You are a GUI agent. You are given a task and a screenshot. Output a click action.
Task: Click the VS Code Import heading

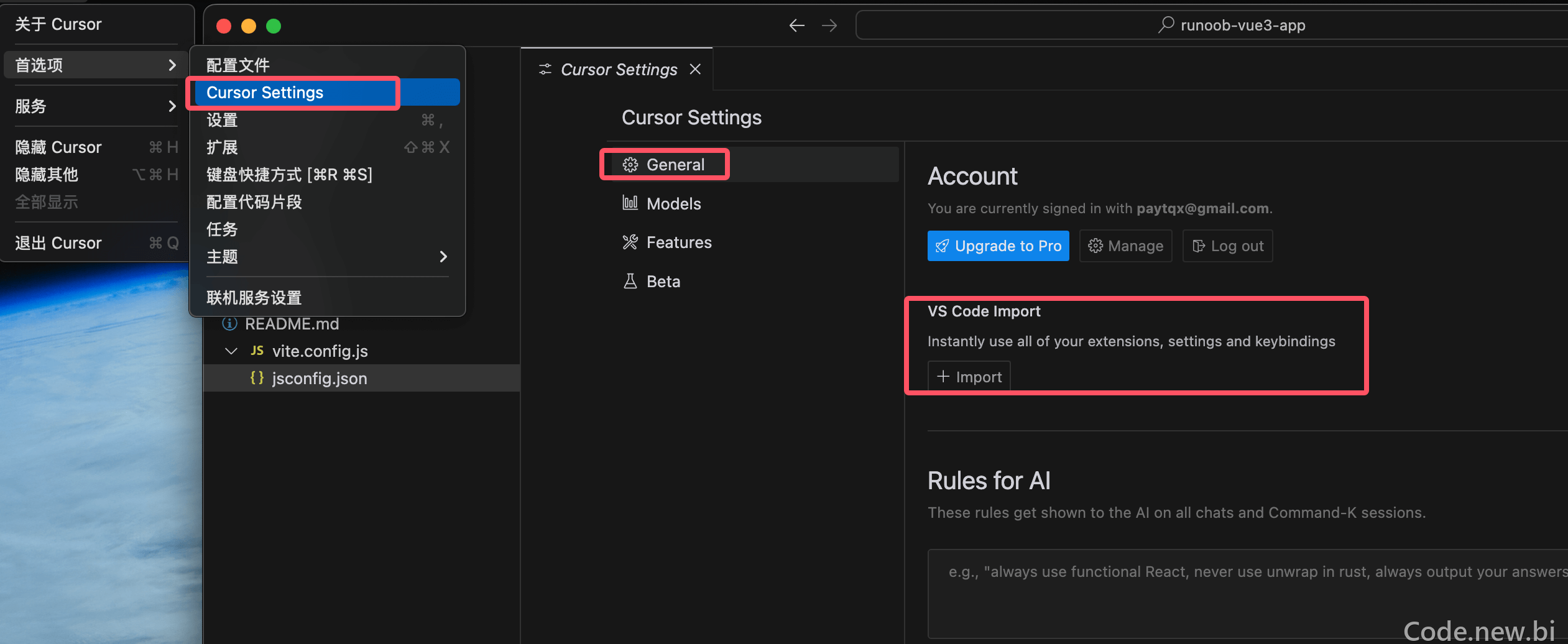(984, 311)
